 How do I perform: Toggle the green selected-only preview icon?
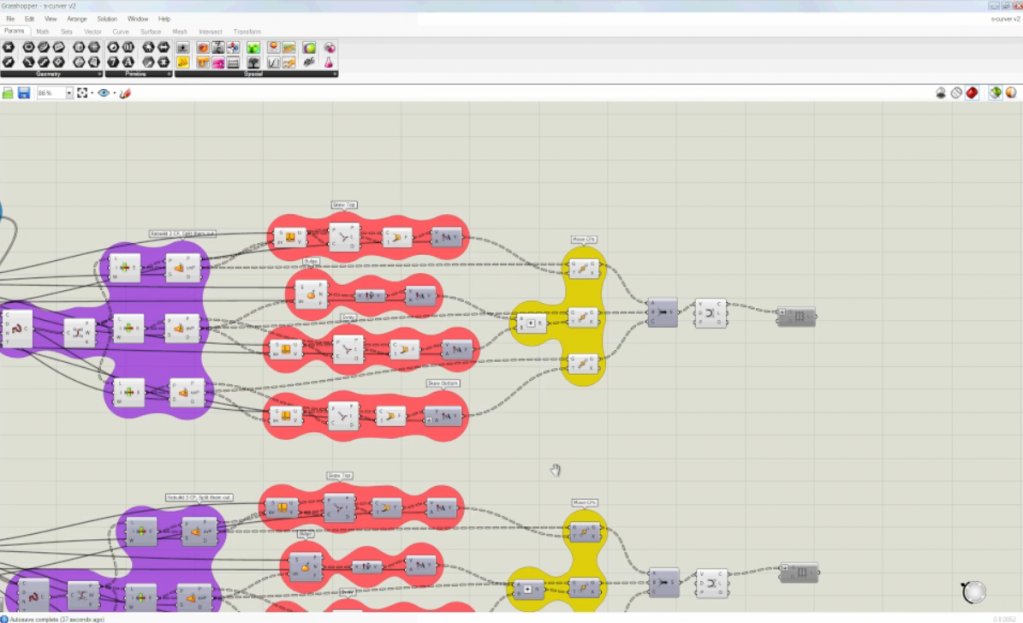click(x=996, y=93)
